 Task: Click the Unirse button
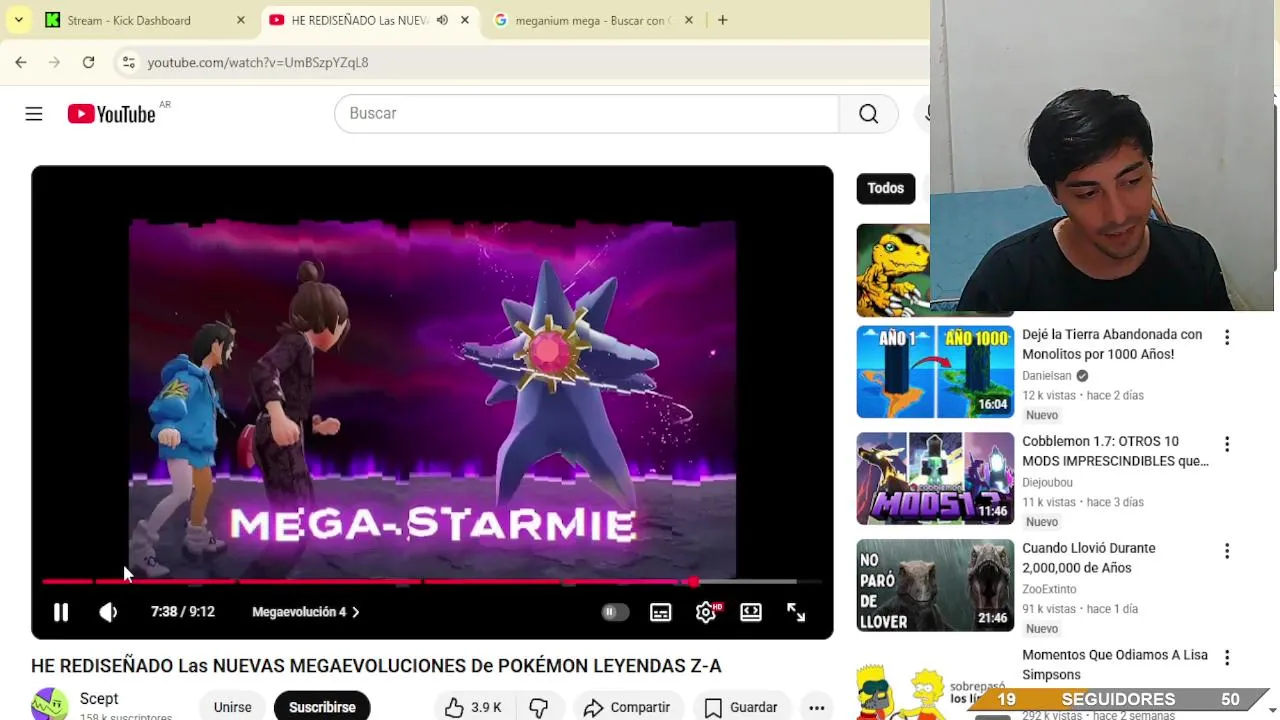(232, 707)
